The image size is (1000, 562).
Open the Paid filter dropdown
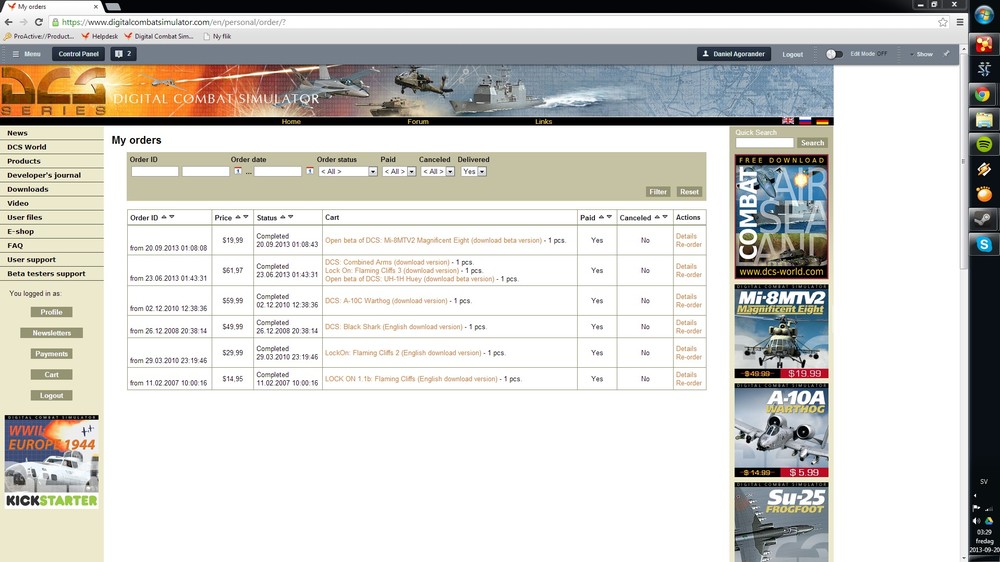click(399, 172)
